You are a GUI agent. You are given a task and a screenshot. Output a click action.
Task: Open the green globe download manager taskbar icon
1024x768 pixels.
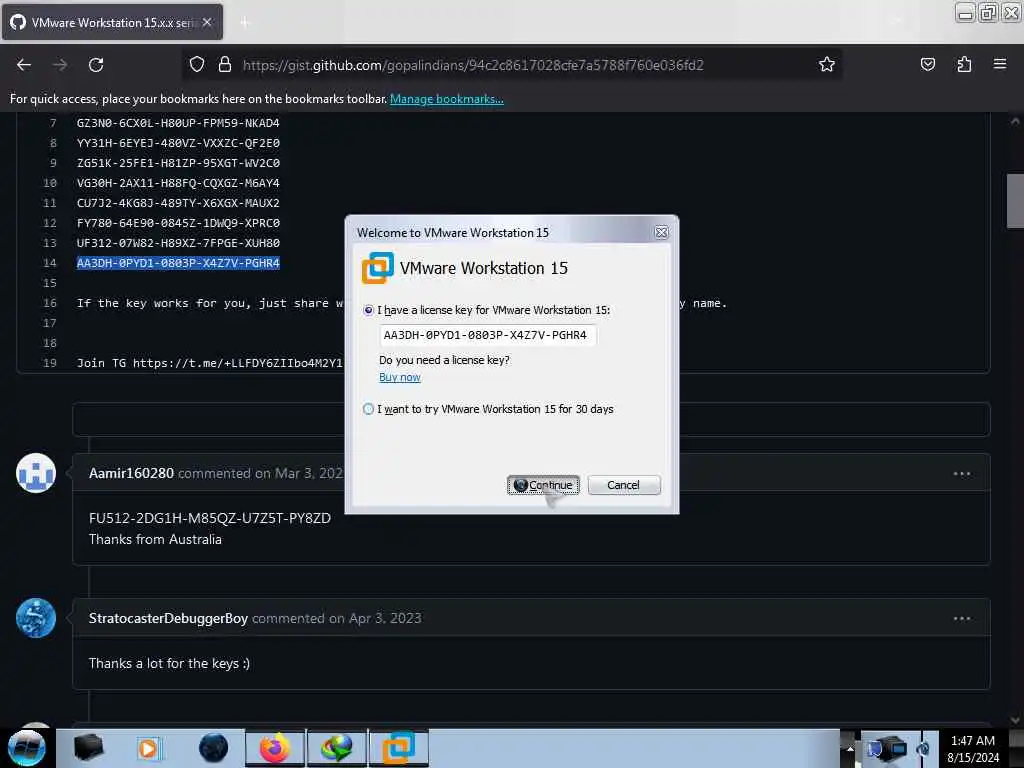pos(336,748)
